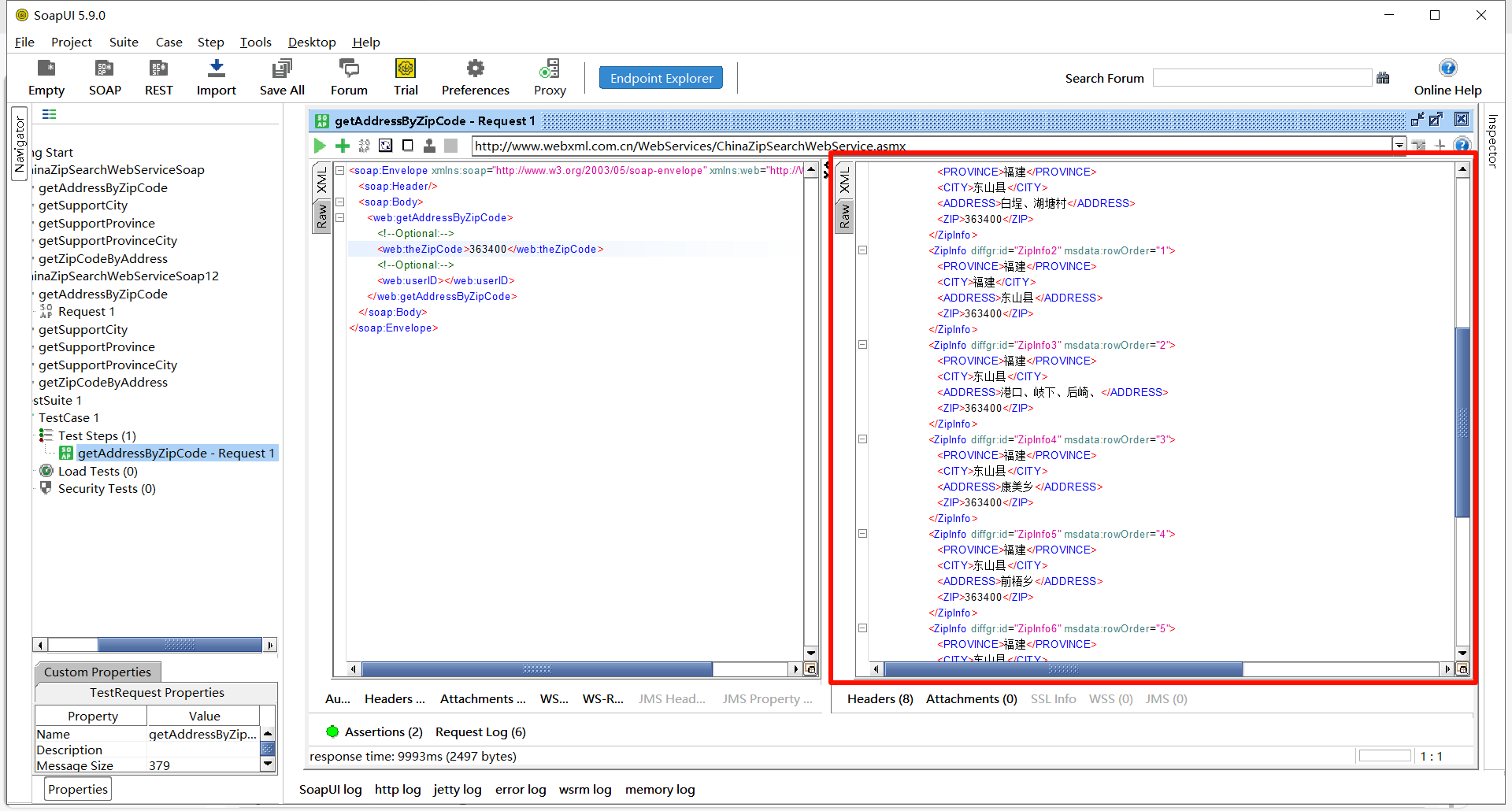
Task: Click the response horizontal scrollbar thumb
Action: pos(1063,669)
